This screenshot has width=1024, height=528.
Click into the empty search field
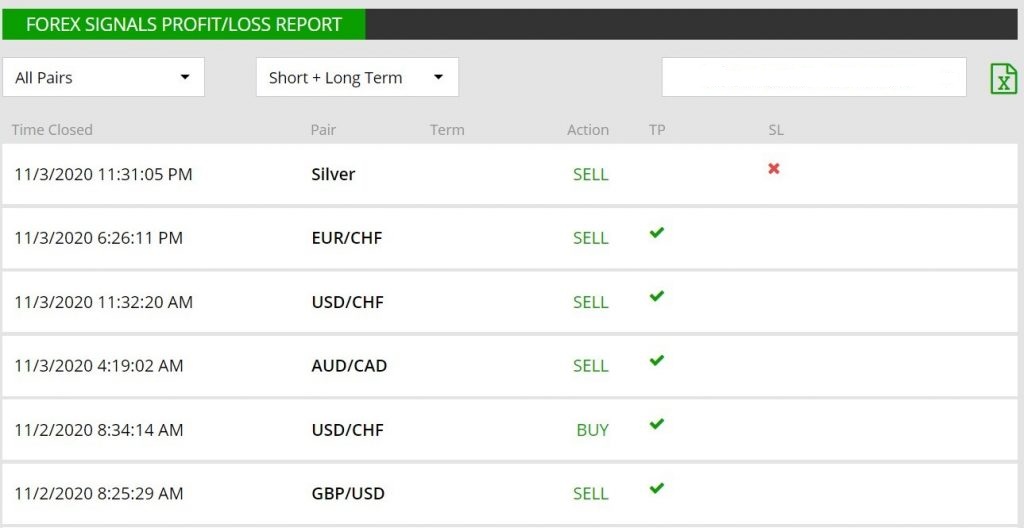(x=814, y=77)
